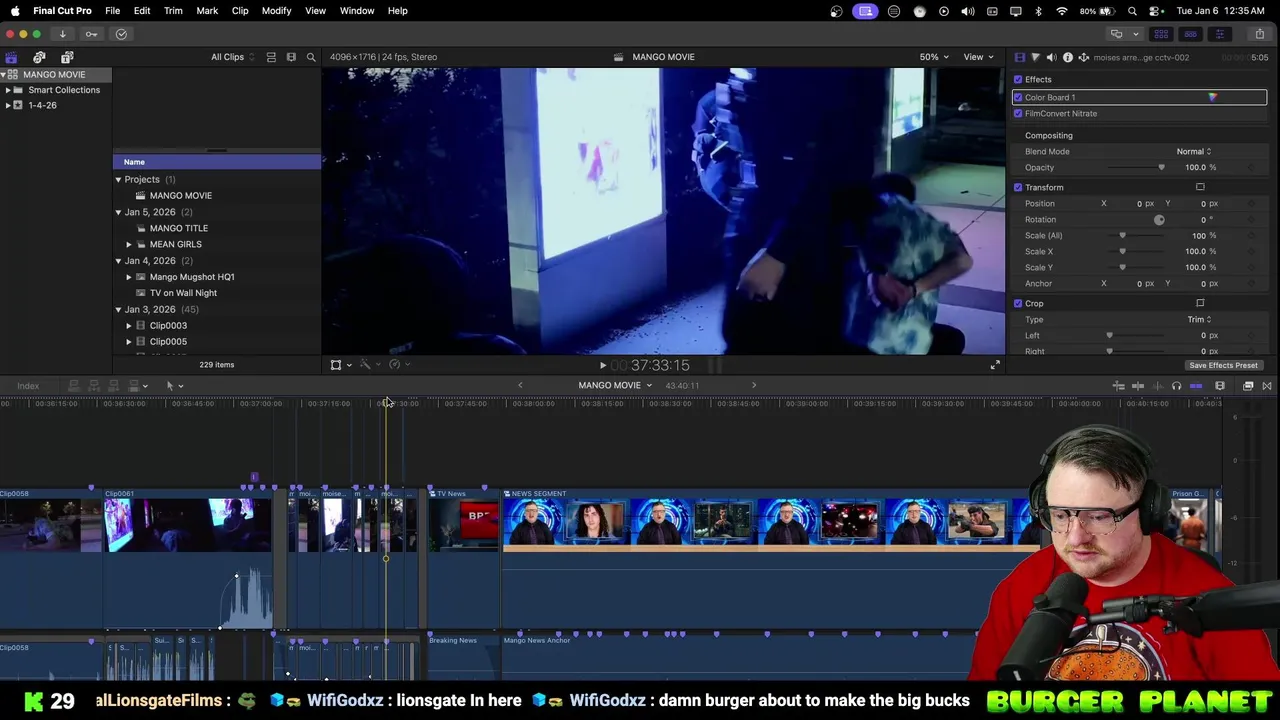
Task: Open the Trim menu
Action: pyautogui.click(x=173, y=11)
